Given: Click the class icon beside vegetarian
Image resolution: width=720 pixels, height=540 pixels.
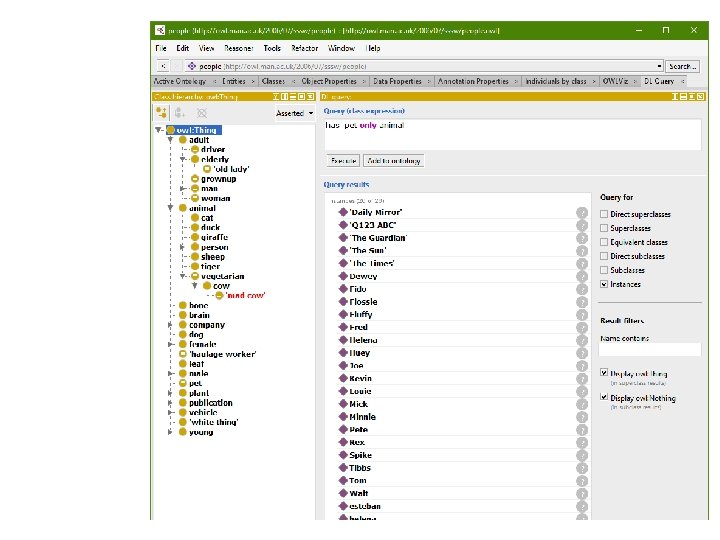Looking at the screenshot, I should pos(195,276).
